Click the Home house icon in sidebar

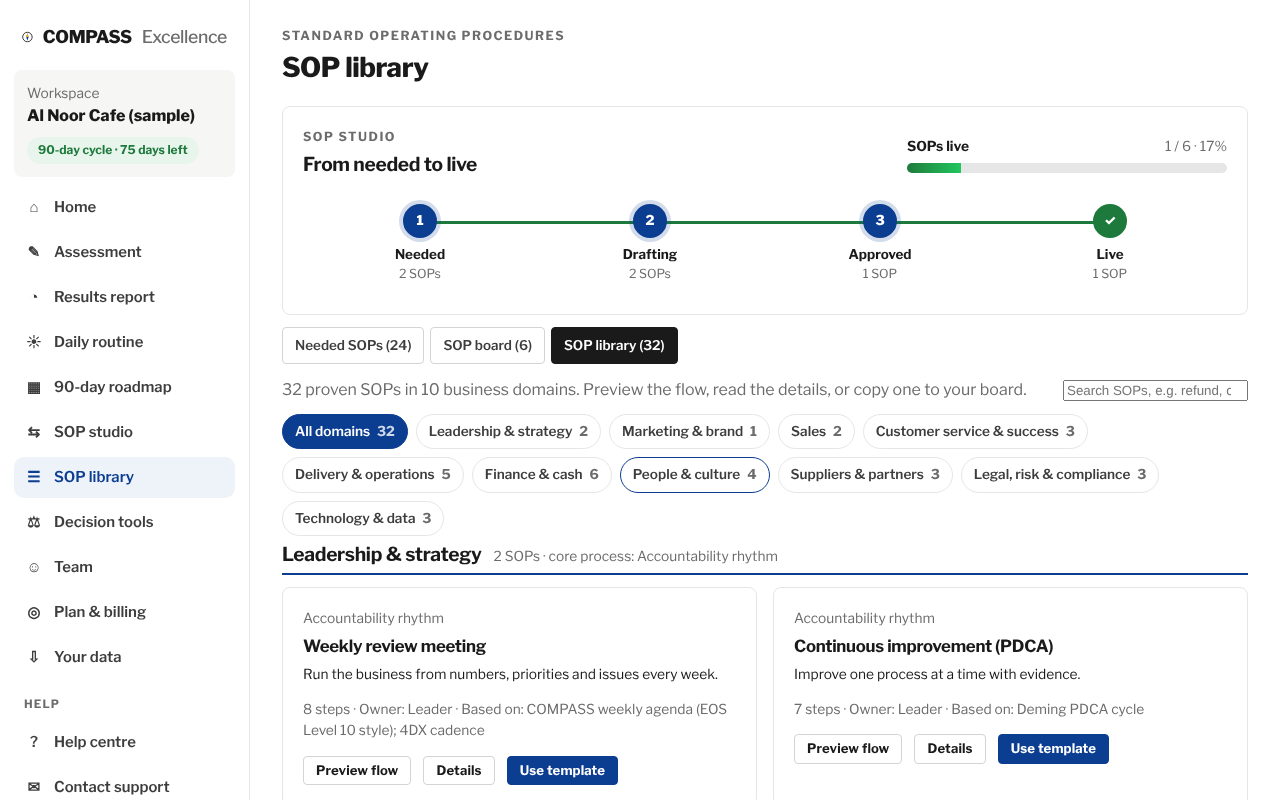[34, 207]
